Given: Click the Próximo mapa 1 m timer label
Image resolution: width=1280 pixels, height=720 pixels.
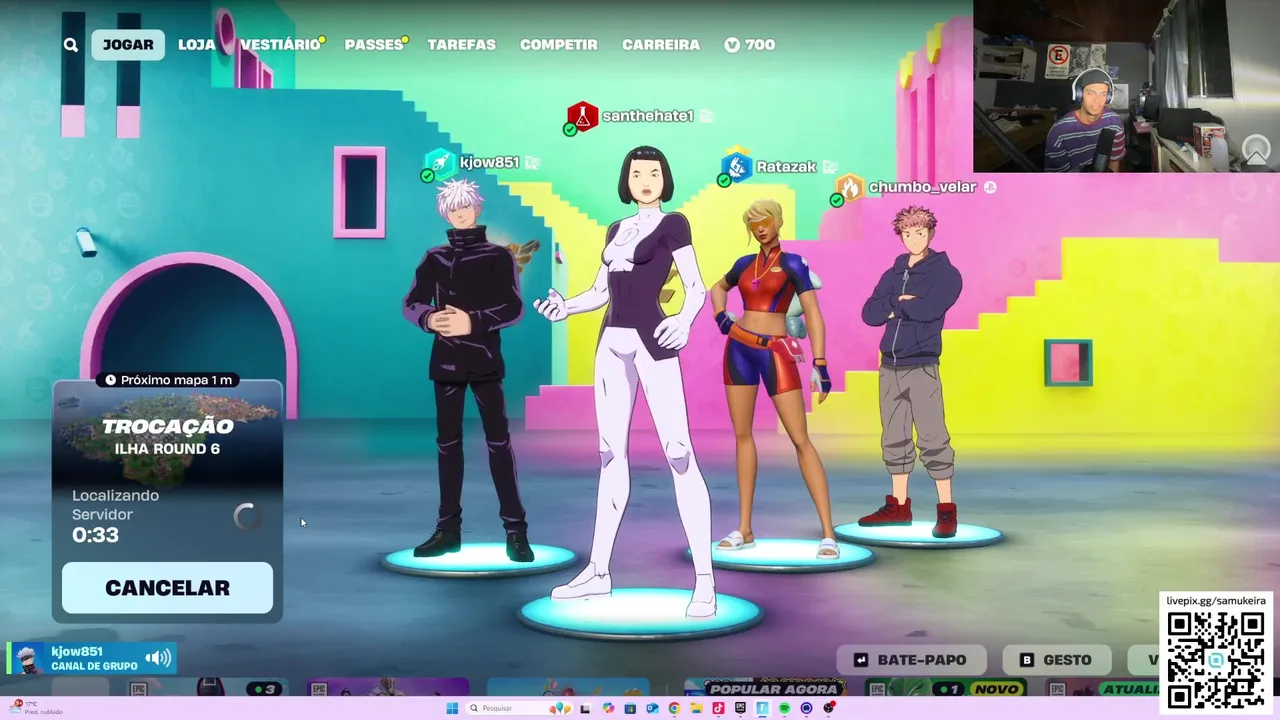Looking at the screenshot, I should [168, 380].
